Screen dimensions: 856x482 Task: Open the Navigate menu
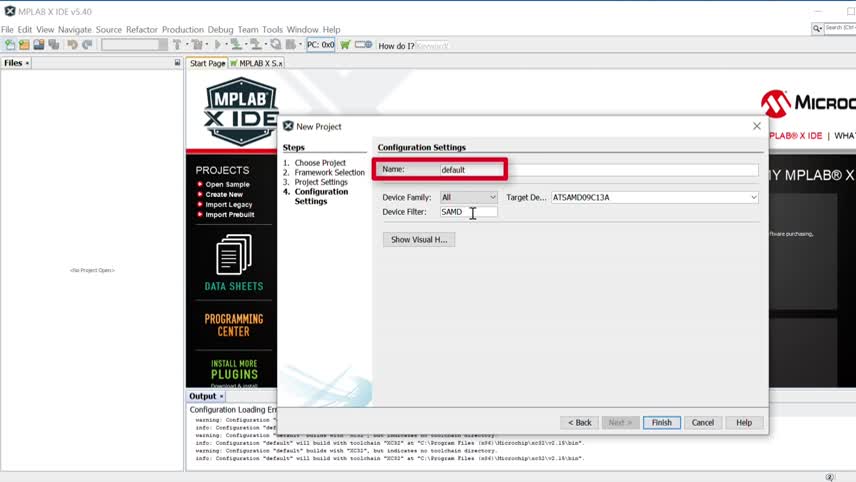(75, 29)
